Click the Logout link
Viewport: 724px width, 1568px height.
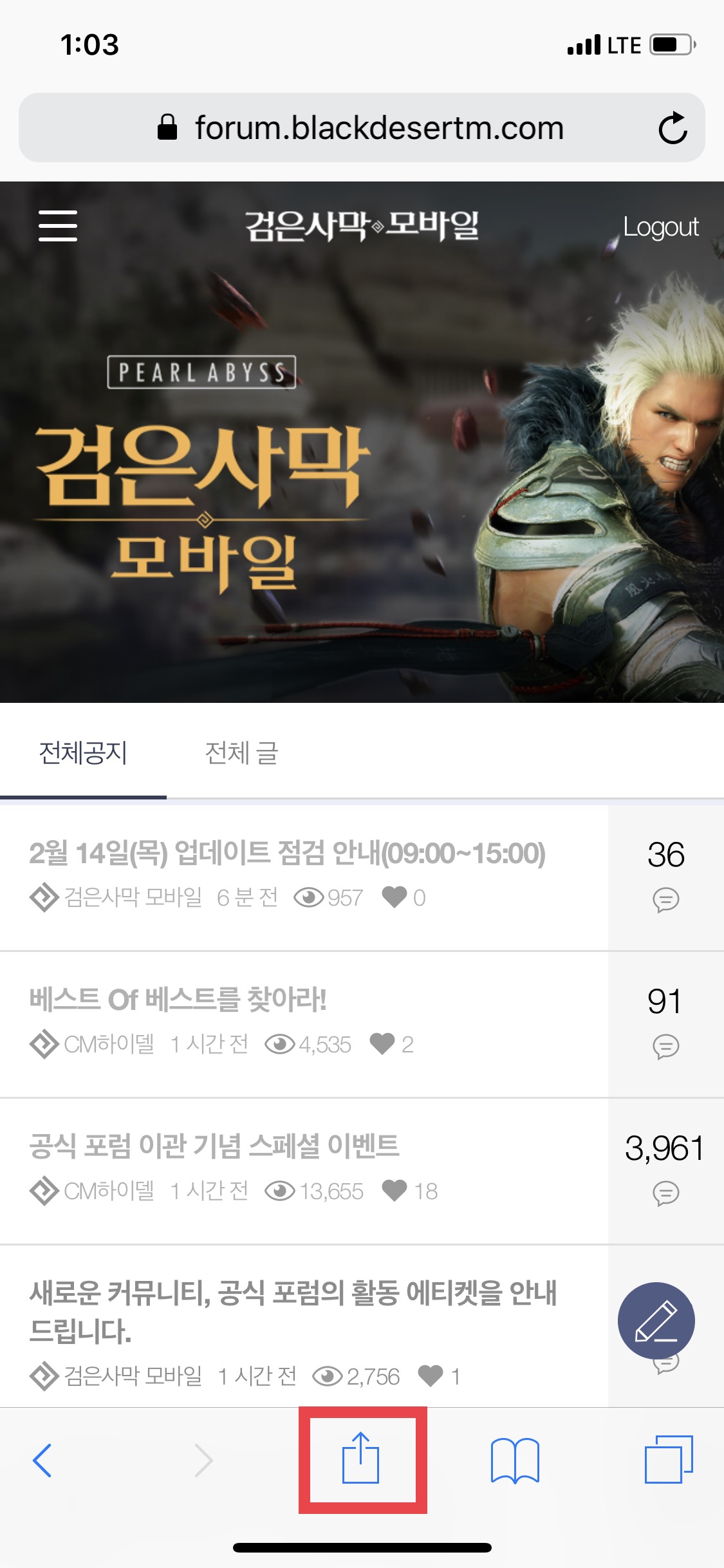[x=661, y=227]
